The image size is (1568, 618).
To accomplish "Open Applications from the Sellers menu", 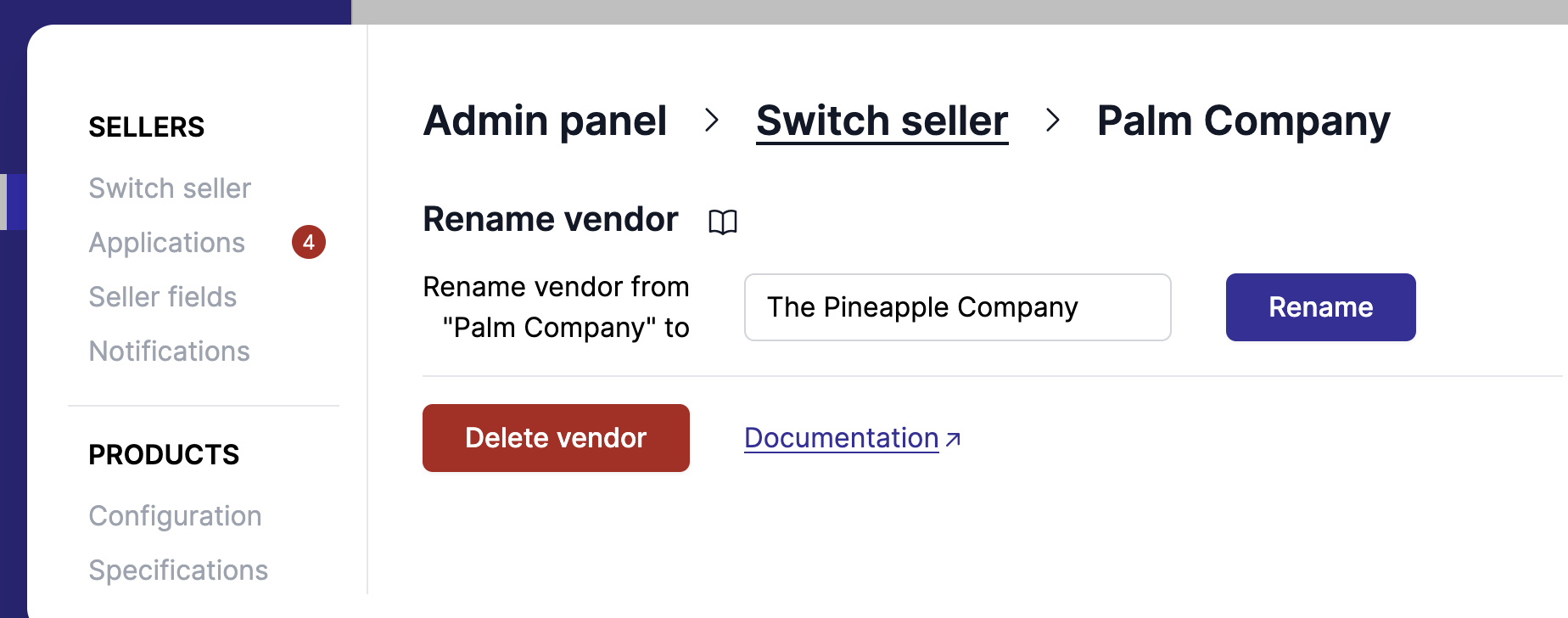I will (x=166, y=242).
